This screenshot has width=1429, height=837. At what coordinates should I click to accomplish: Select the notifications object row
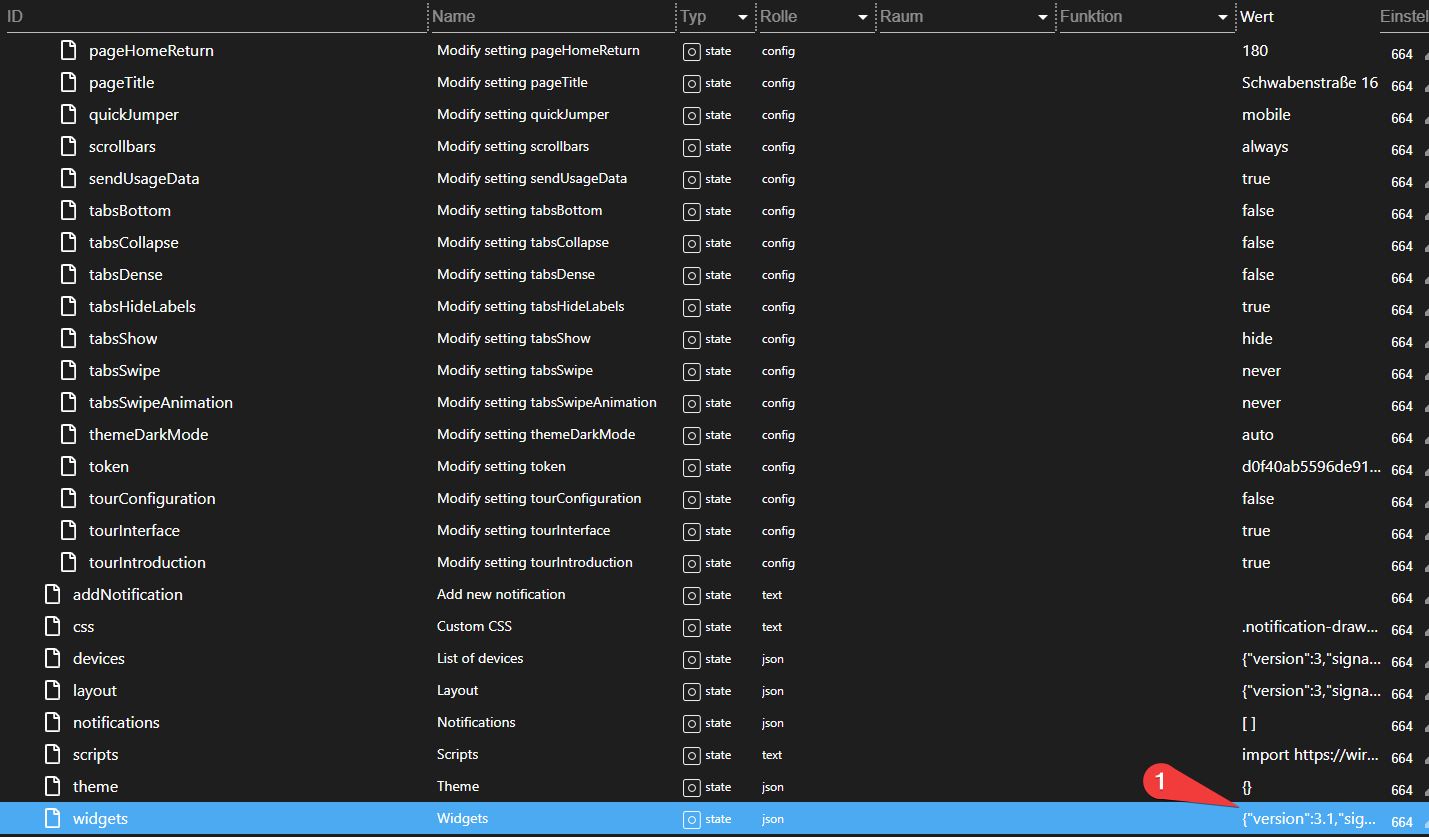coord(714,722)
